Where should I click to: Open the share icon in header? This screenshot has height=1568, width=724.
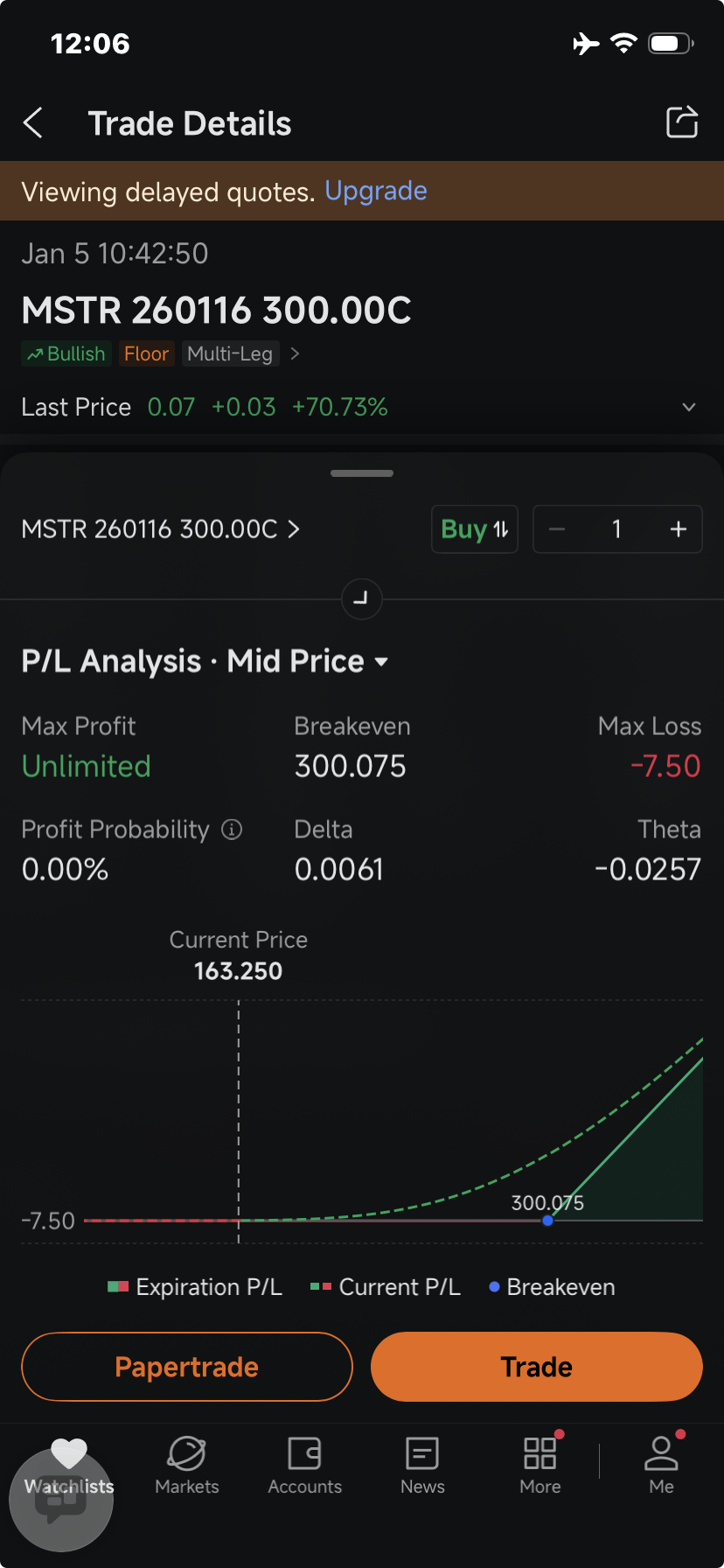(682, 122)
